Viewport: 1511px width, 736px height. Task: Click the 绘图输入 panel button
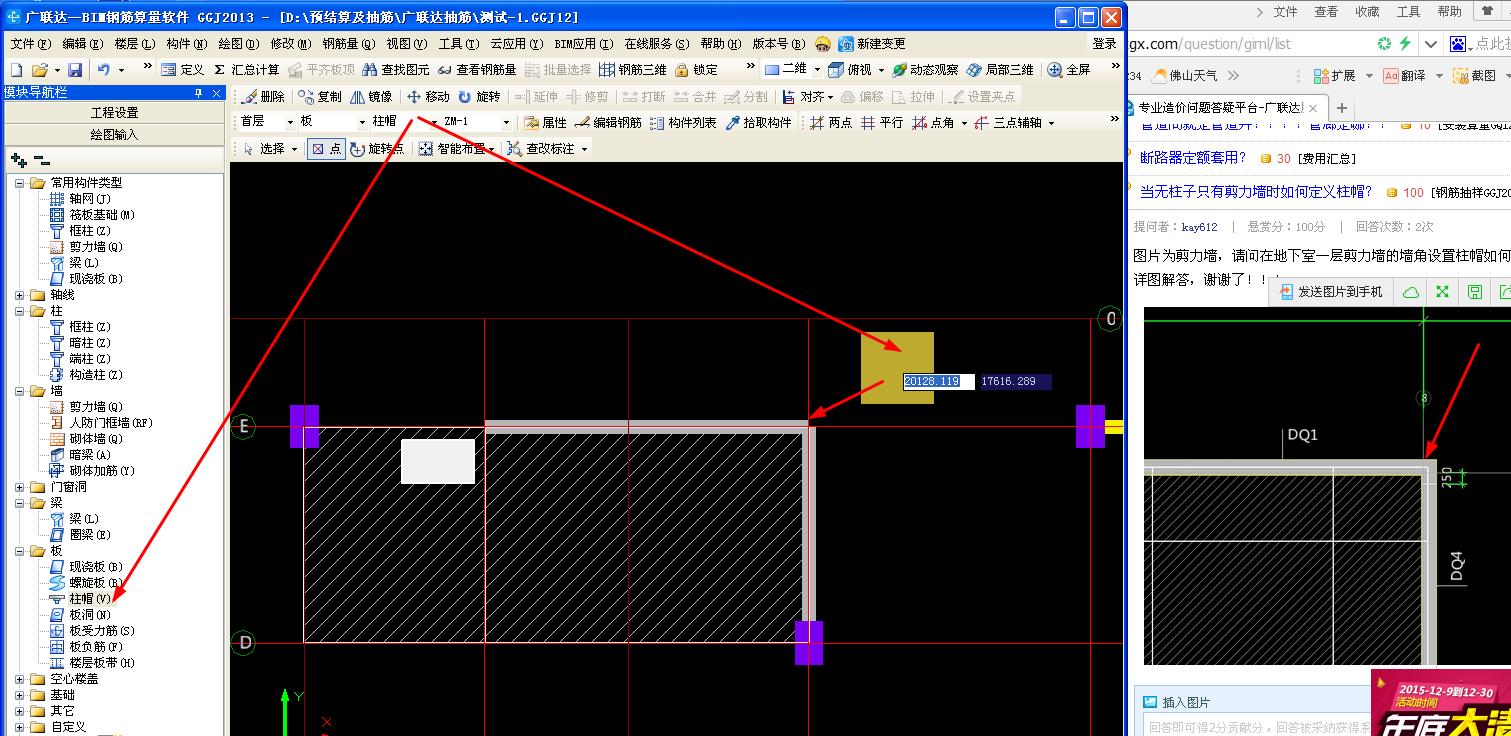point(115,134)
